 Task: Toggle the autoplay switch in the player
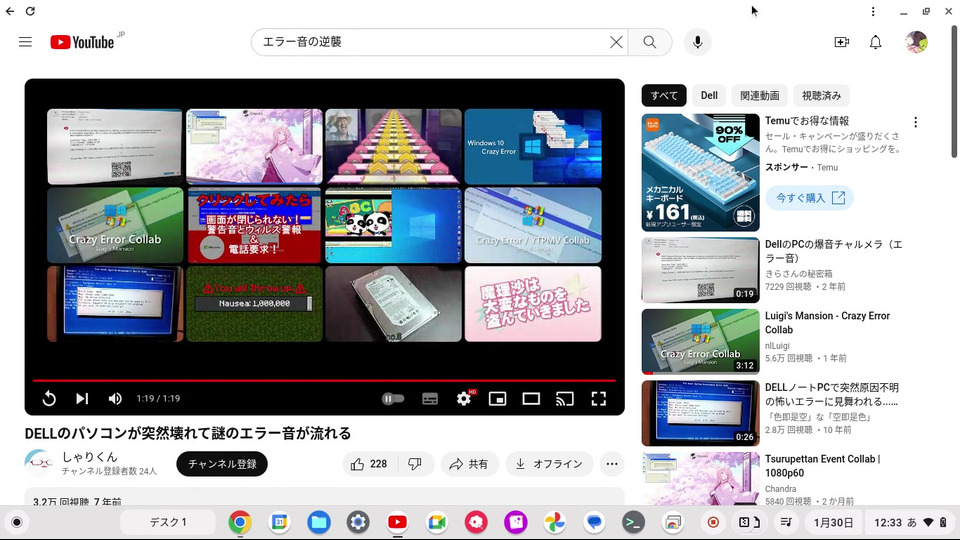coord(392,399)
